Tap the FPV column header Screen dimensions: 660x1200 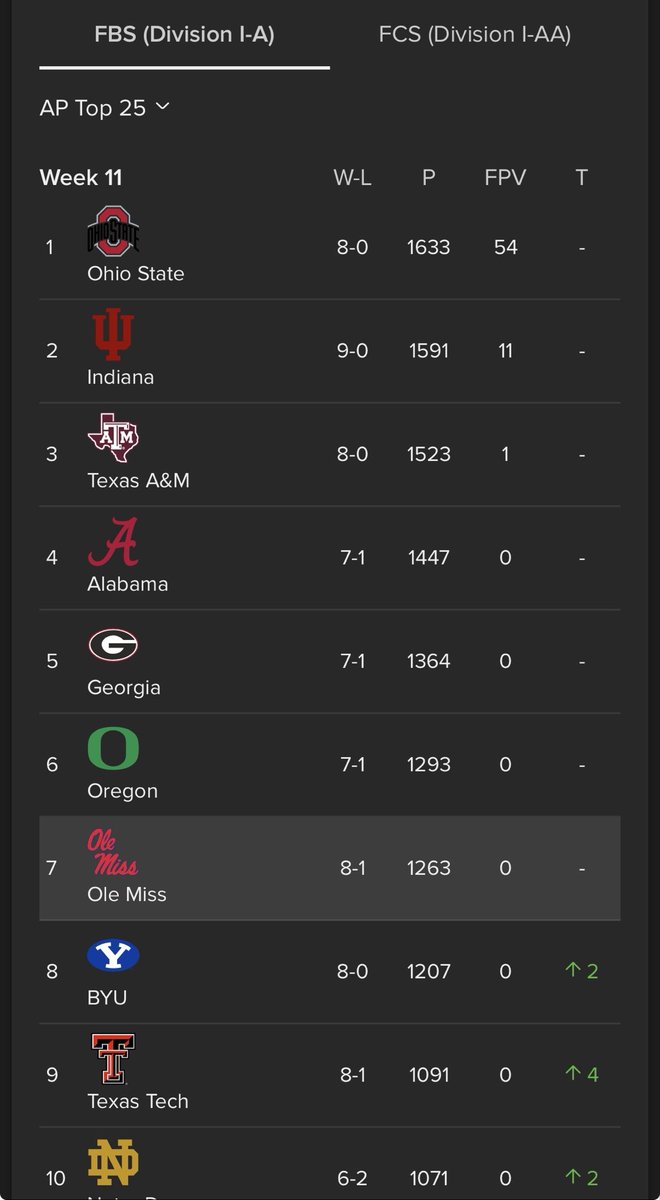(x=505, y=178)
